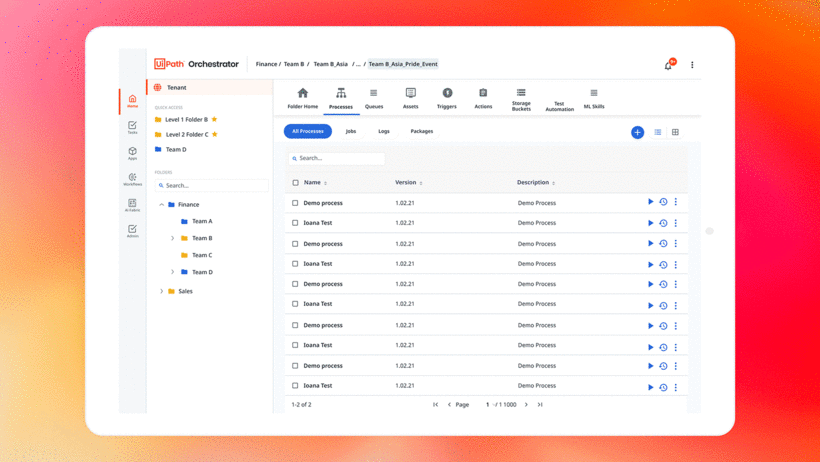
Task: Jump to the last page
Action: coord(540,404)
